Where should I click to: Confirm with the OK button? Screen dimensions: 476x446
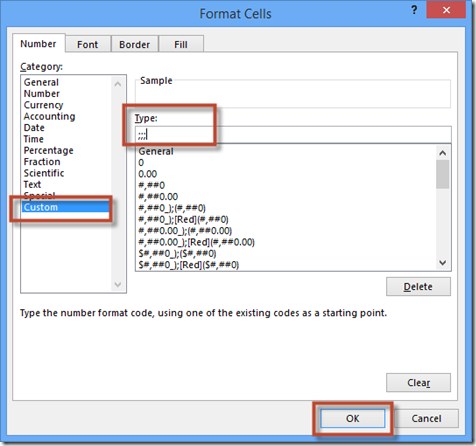[352, 418]
